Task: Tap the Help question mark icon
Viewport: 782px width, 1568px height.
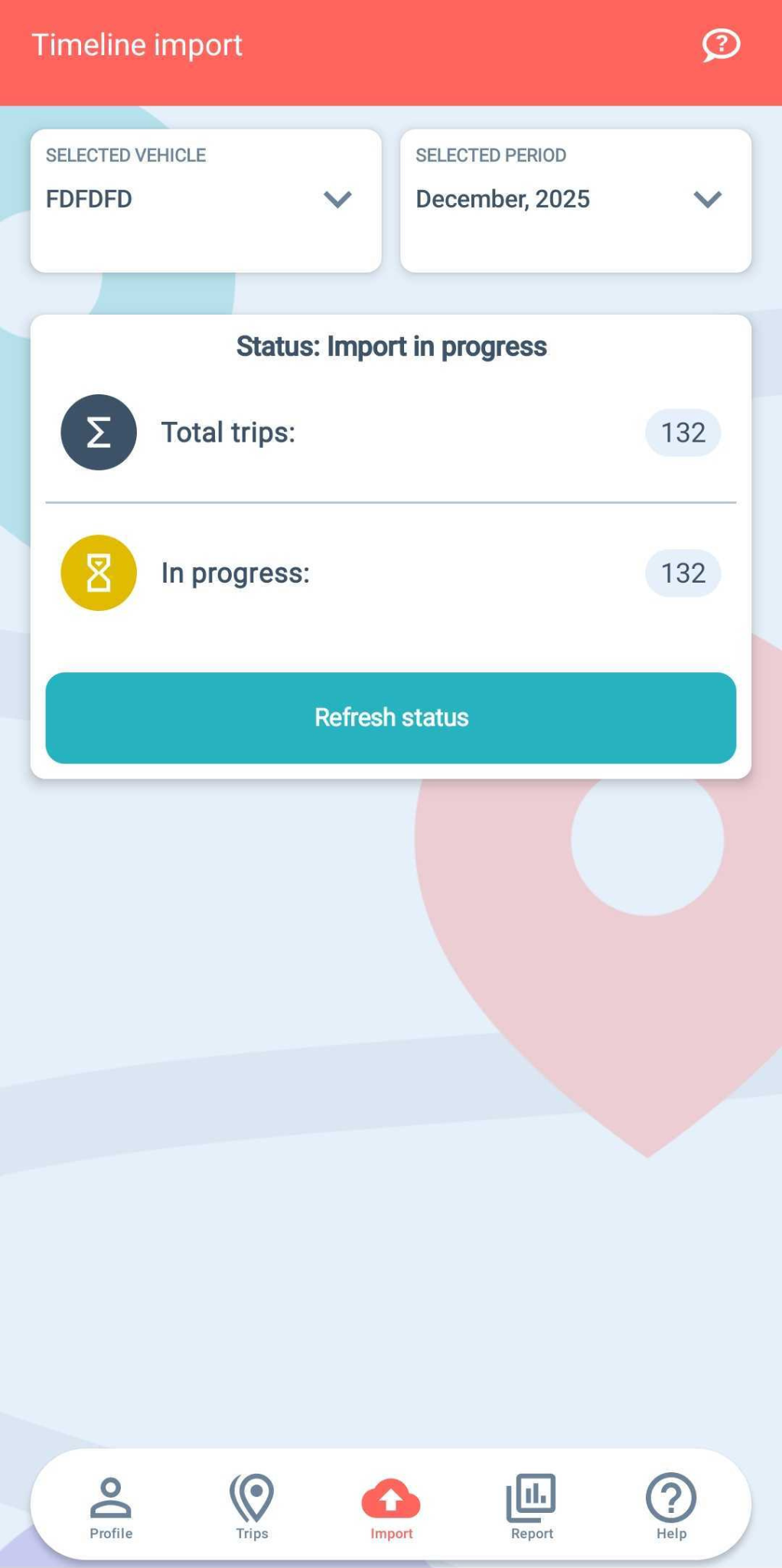Action: pyautogui.click(x=671, y=1497)
